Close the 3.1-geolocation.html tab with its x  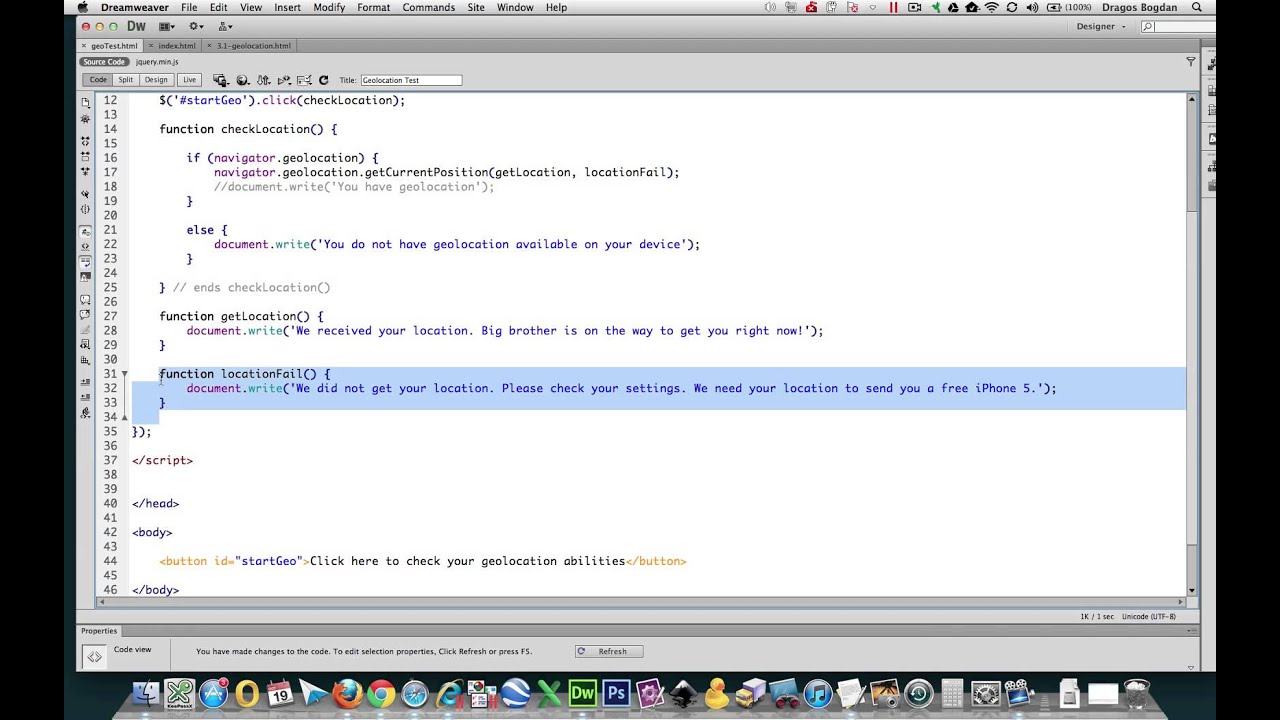pyautogui.click(x=210, y=46)
